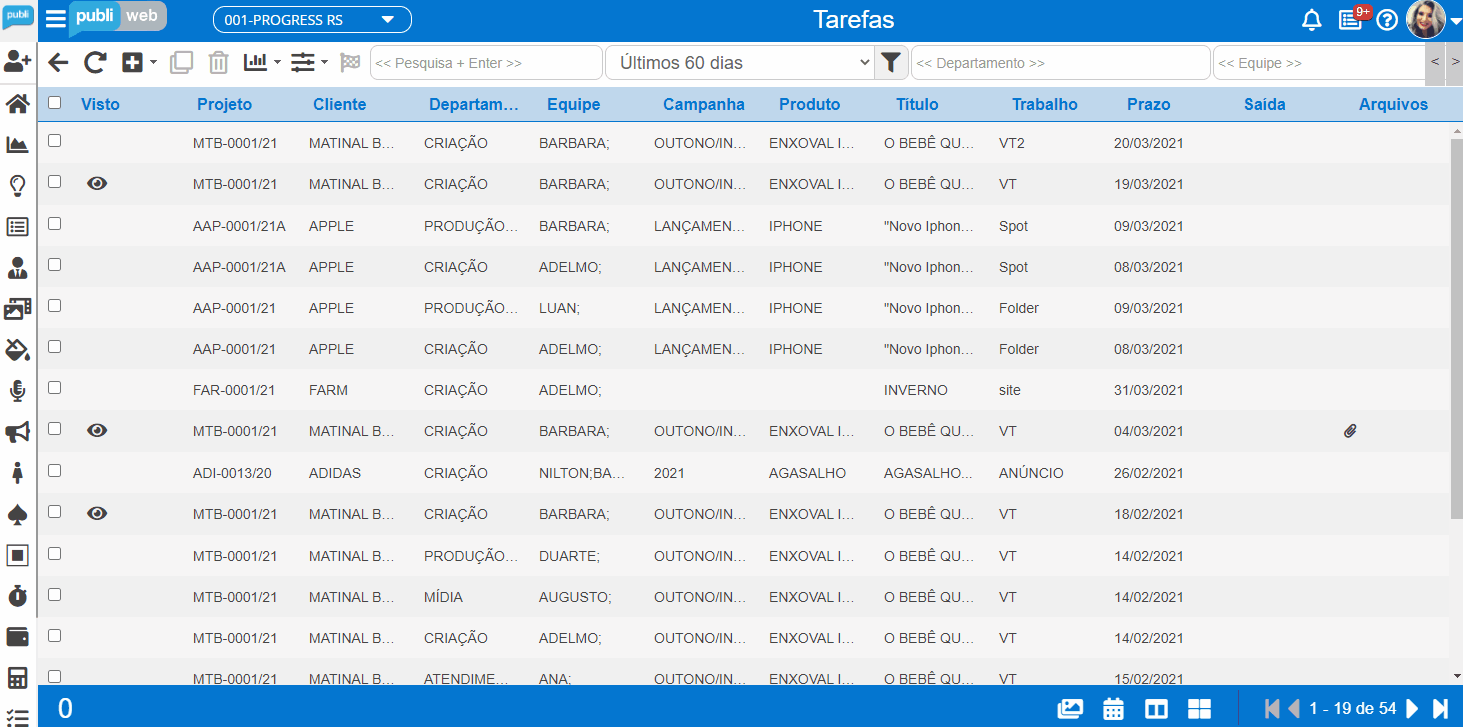This screenshot has height=727, width=1463.
Task: Switch to grid cards view icon
Action: (x=1199, y=709)
